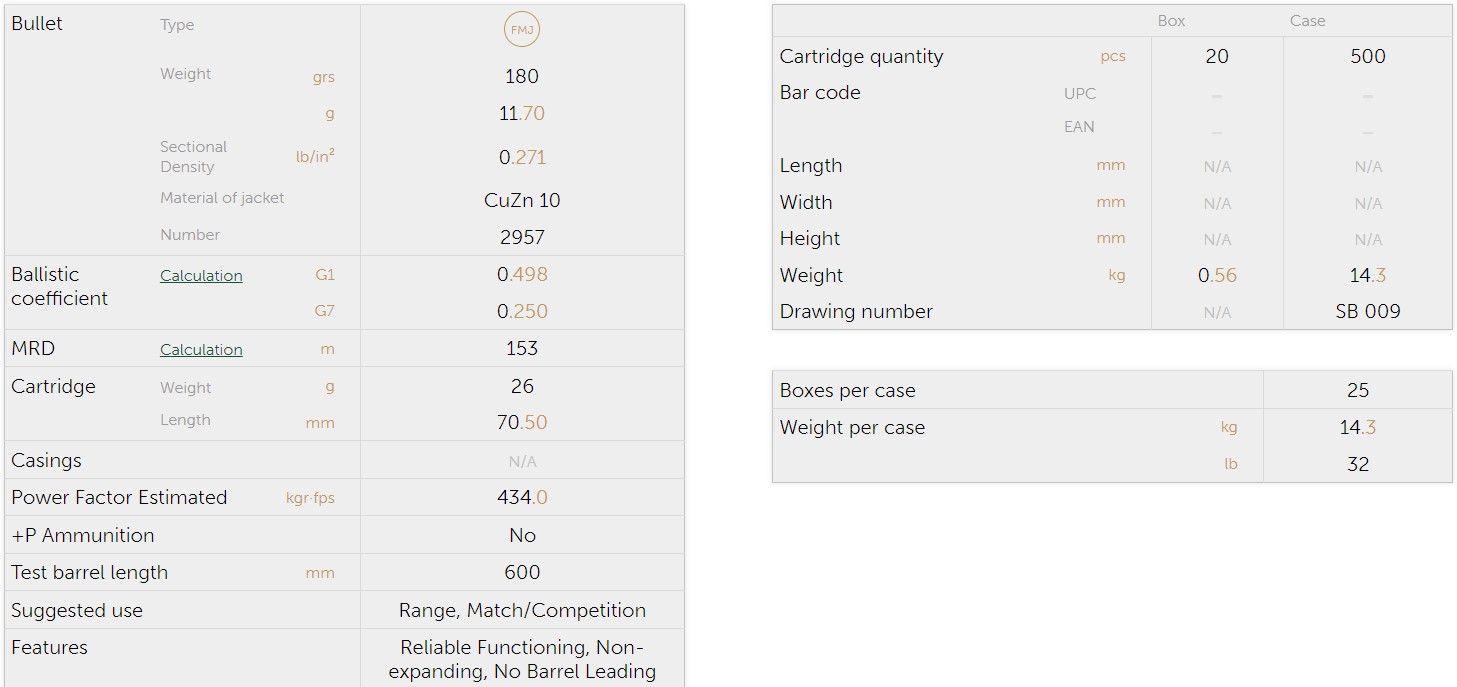Screen dimensions: 1457x687
Task: Open the Ballistic coefficient Calculation link
Action: (x=201, y=276)
